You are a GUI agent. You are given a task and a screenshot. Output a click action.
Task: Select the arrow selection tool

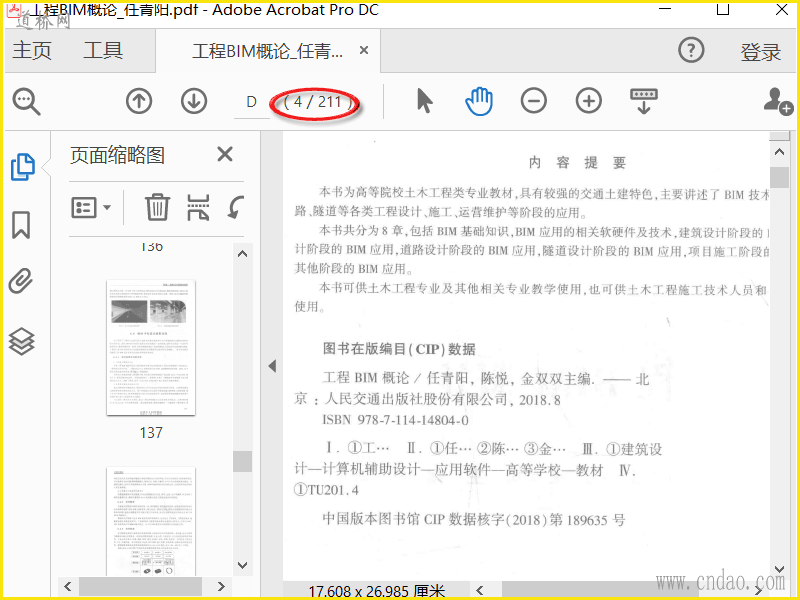click(x=424, y=101)
